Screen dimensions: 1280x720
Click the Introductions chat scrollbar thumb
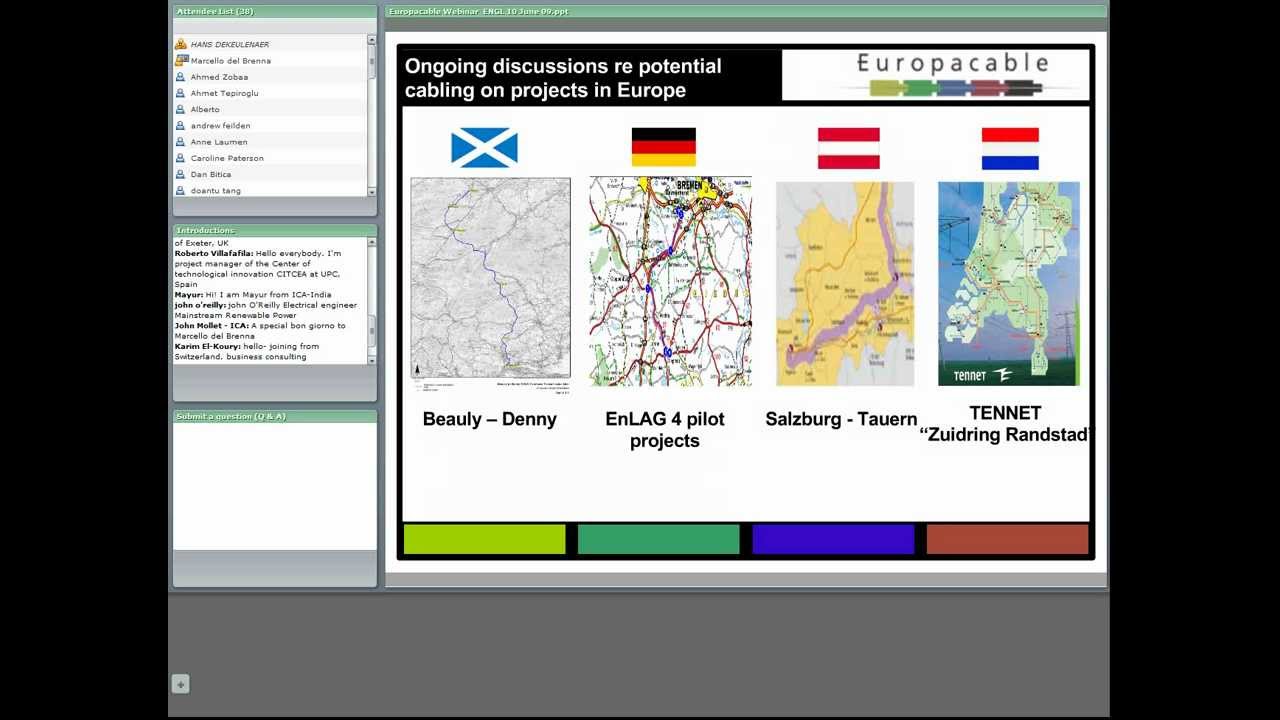(372, 329)
